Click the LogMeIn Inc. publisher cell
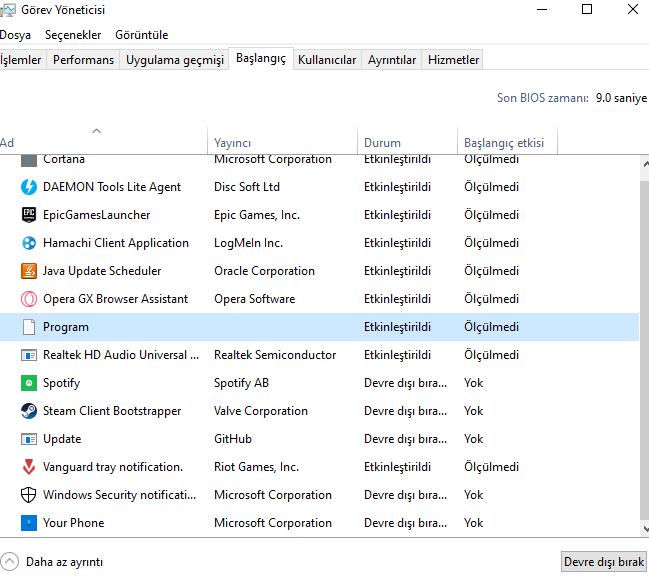The height and width of the screenshot is (585, 649). 248,243
